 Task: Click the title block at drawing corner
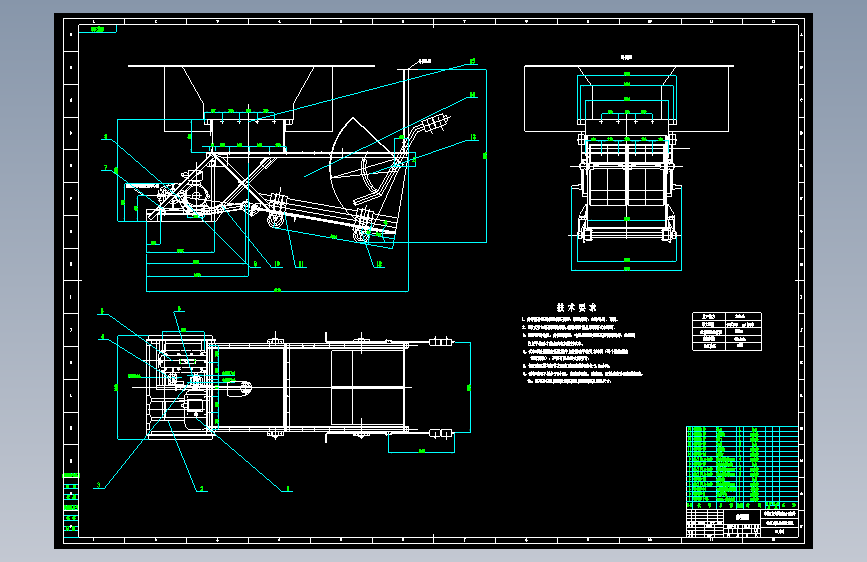click(x=742, y=523)
